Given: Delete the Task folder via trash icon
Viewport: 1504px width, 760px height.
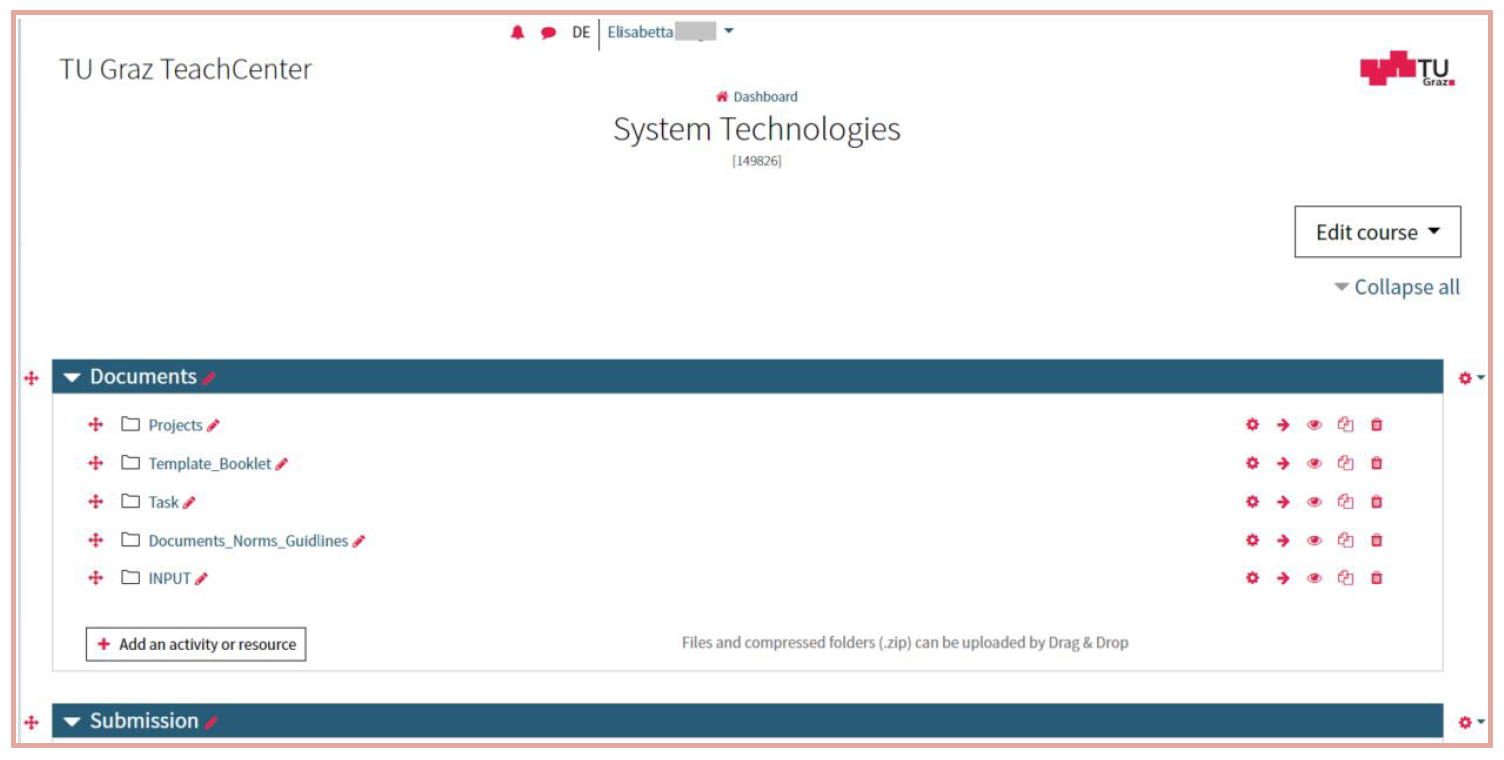Looking at the screenshot, I should [x=1377, y=502].
